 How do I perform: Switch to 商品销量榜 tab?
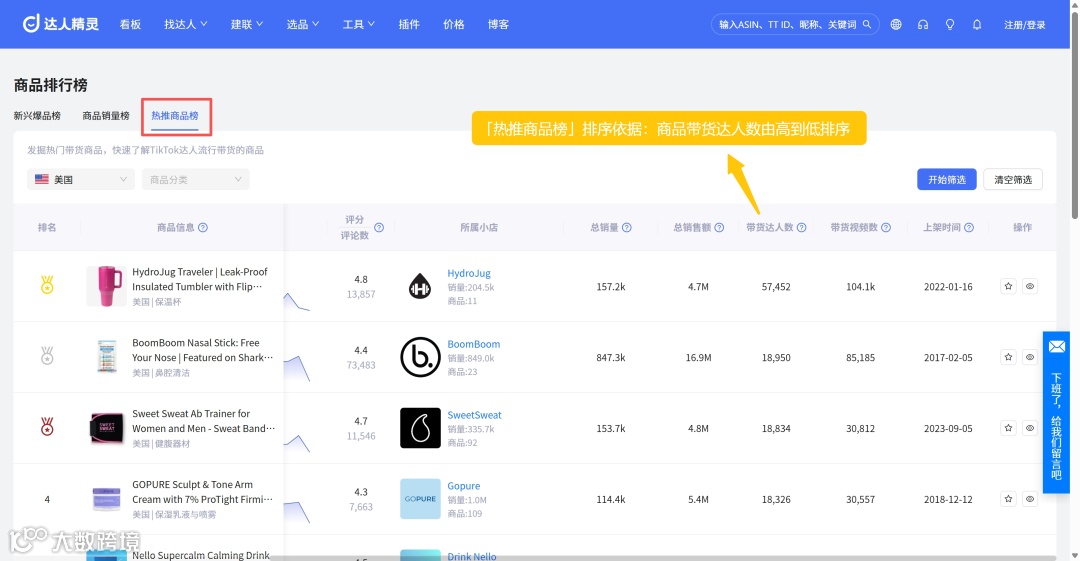(x=106, y=116)
